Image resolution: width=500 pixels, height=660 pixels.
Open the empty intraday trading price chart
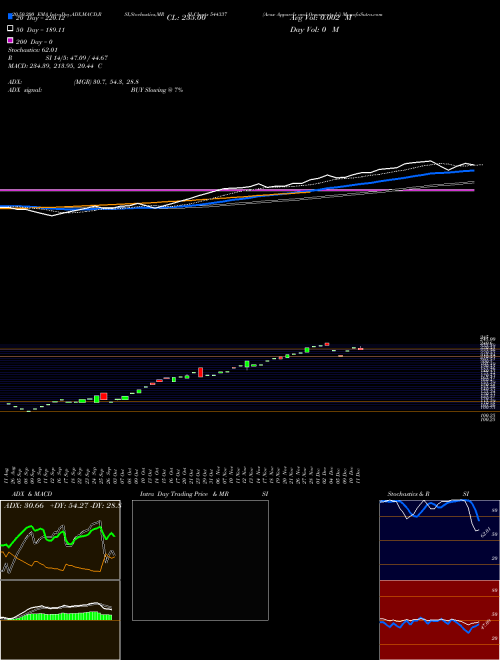(200, 560)
